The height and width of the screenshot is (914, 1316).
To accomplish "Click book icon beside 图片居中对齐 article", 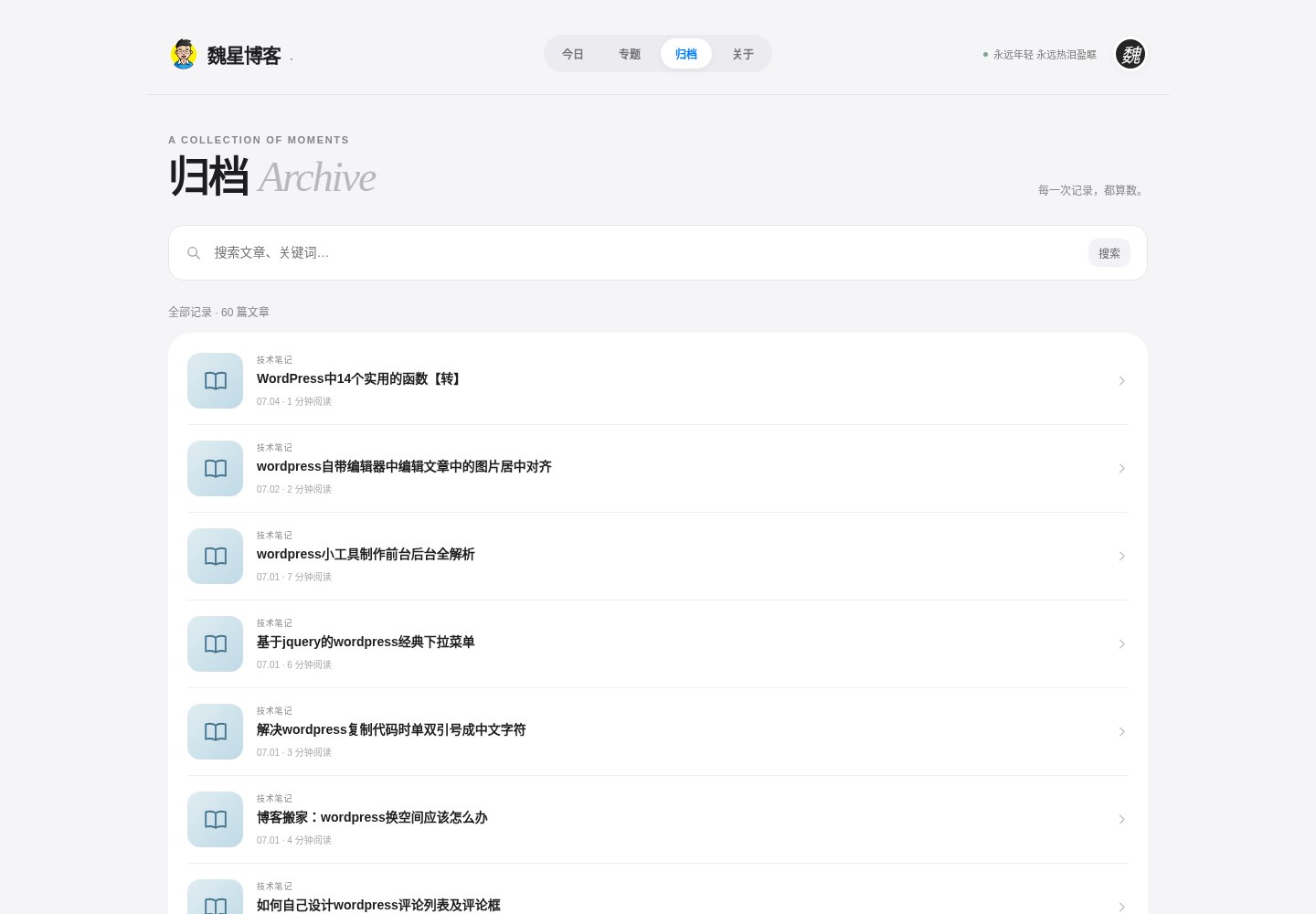I will 216,468.
